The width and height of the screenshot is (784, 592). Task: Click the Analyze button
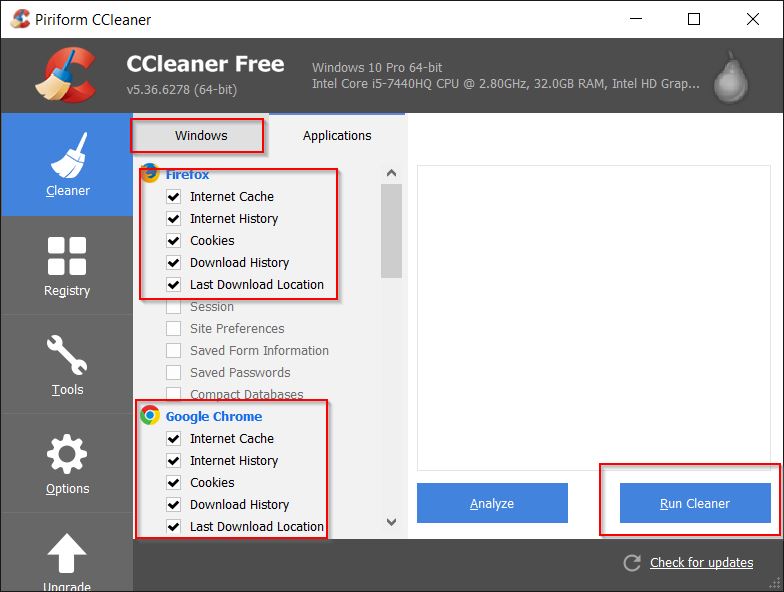click(492, 503)
